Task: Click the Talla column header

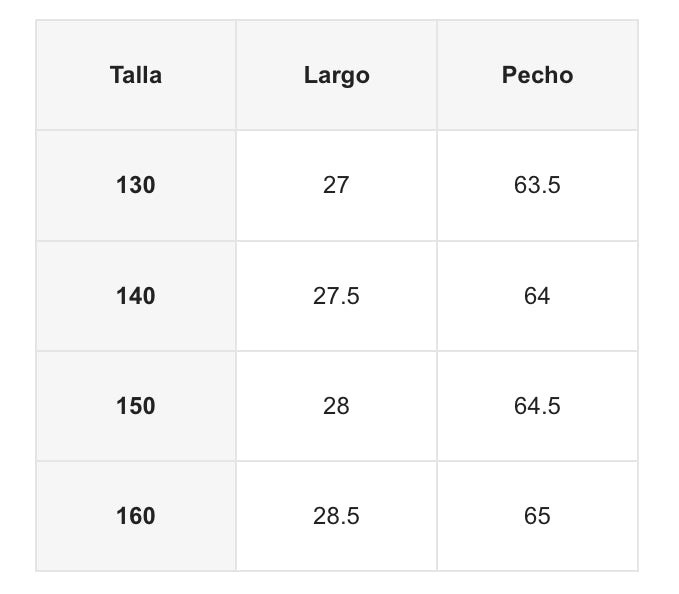Action: (x=136, y=75)
